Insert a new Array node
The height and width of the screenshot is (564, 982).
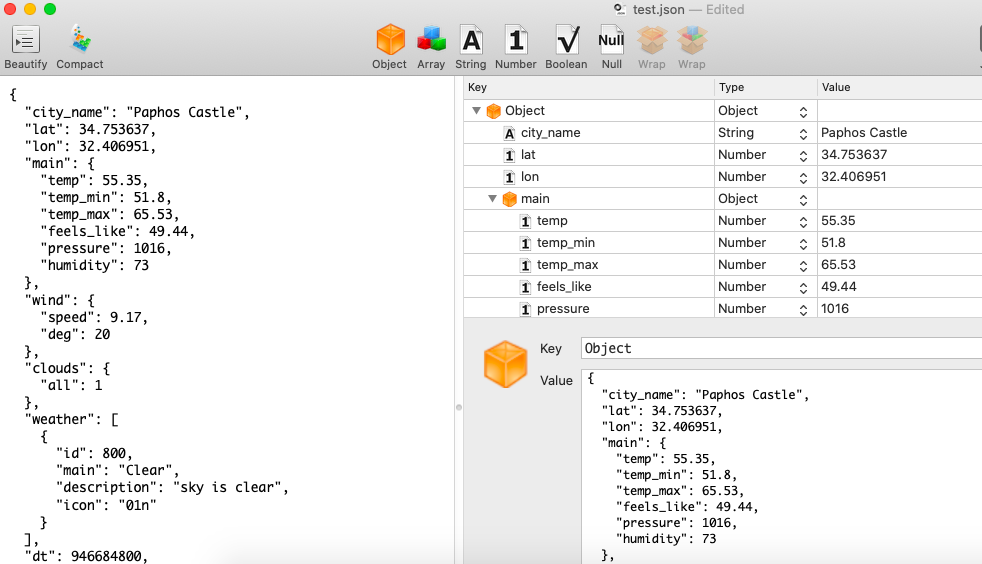[431, 40]
